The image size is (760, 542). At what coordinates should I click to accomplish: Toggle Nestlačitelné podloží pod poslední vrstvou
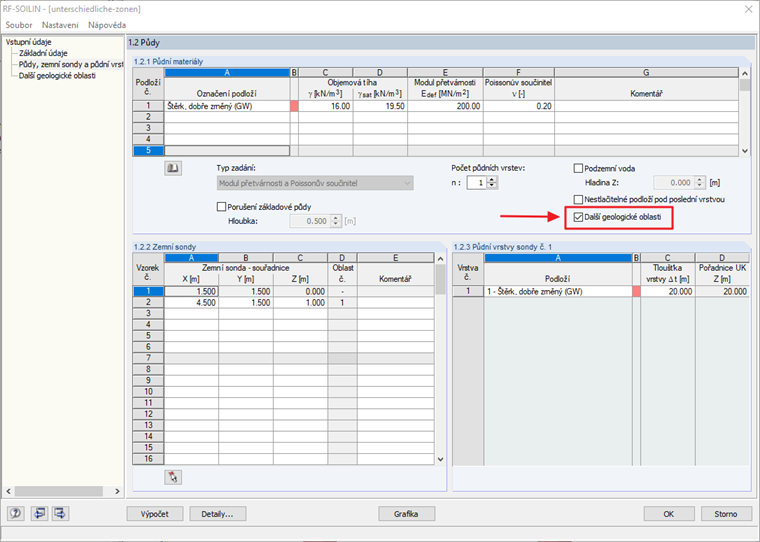[x=578, y=199]
